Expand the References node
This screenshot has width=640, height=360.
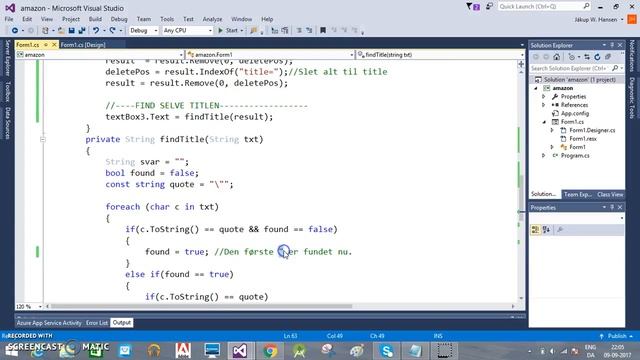[544, 105]
